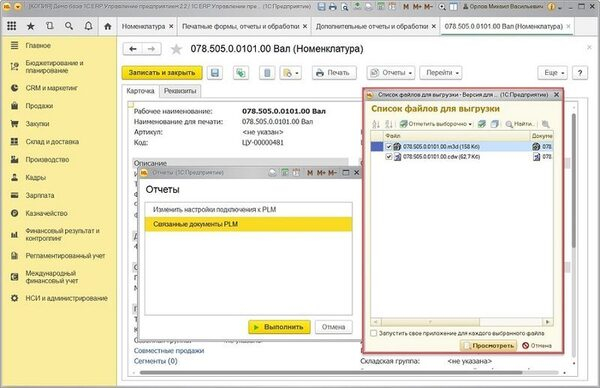600x388 pixels.
Task: Click the title bar print preview icon
Action: (344, 7)
